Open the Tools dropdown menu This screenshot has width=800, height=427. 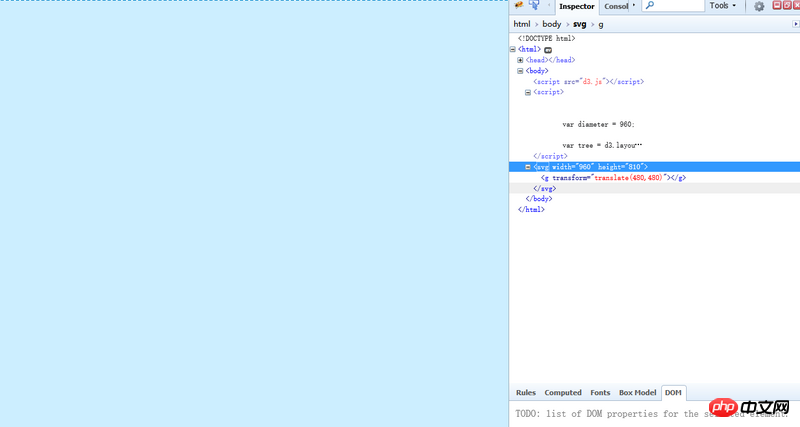tap(722, 6)
